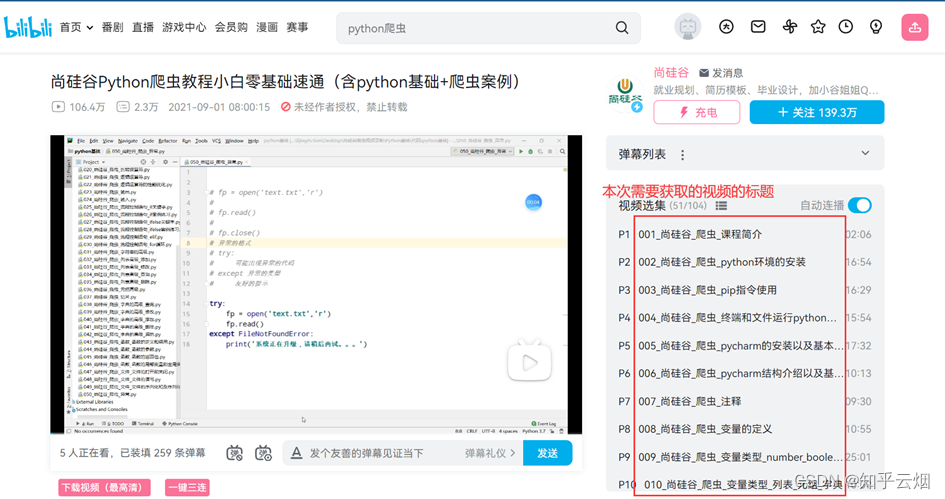Open the creative center lightbulb icon
The width and height of the screenshot is (945, 499).
click(876, 27)
